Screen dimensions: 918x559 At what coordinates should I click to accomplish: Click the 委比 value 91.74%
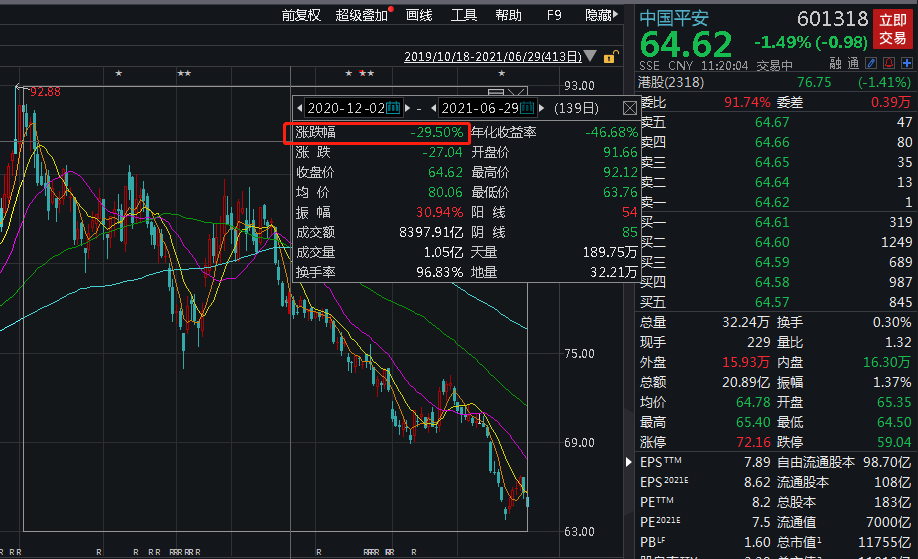pyautogui.click(x=747, y=102)
